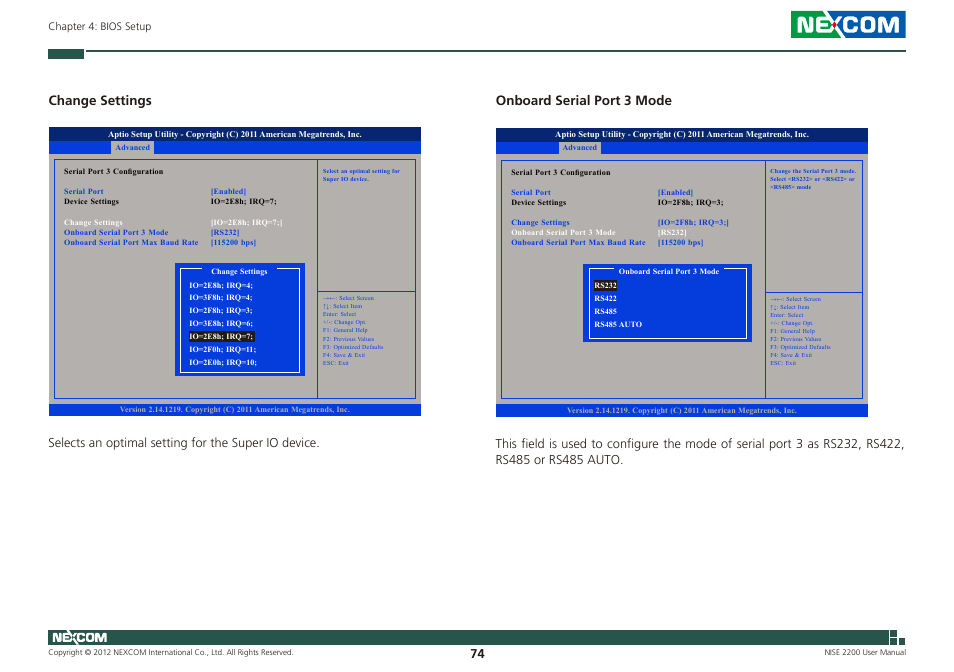Click 'Select an optimal setting for Super IO device' help text
Viewport: 954px width, 672px height.
pyautogui.click(x=361, y=175)
